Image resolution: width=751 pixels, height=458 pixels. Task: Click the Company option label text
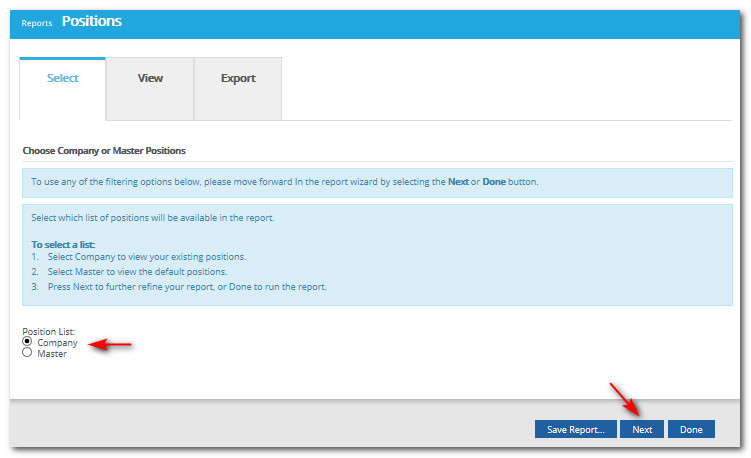[57, 343]
